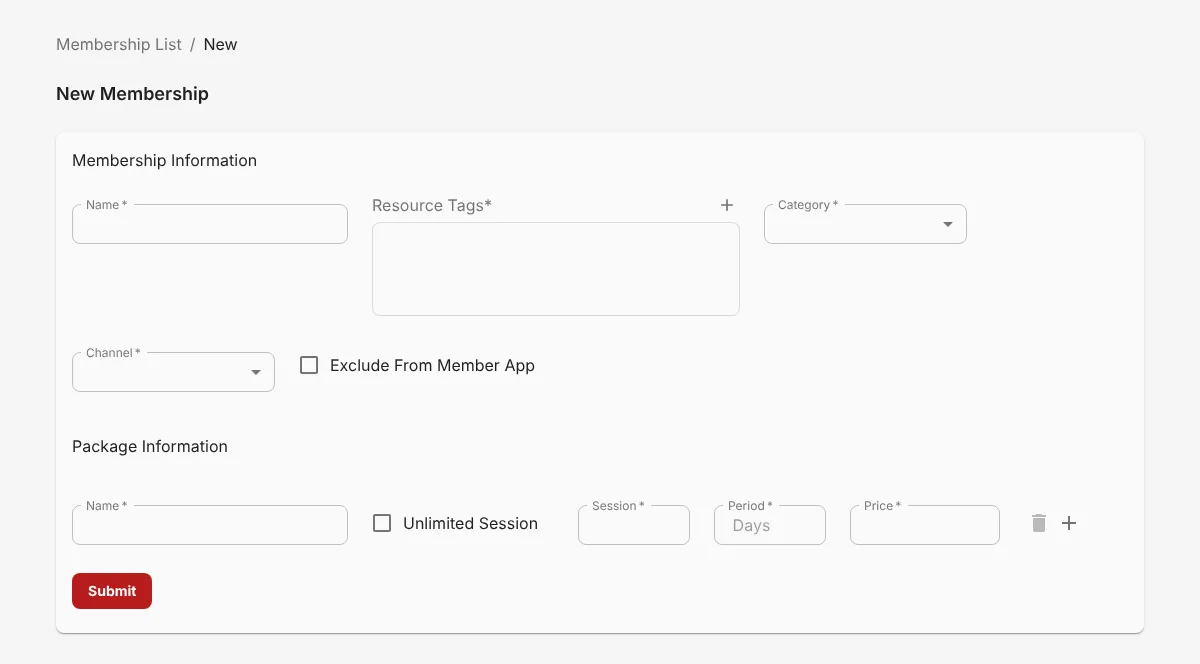Screen dimensions: 1200x664
Task: Click inside the Resource Tags box
Action: tap(556, 269)
